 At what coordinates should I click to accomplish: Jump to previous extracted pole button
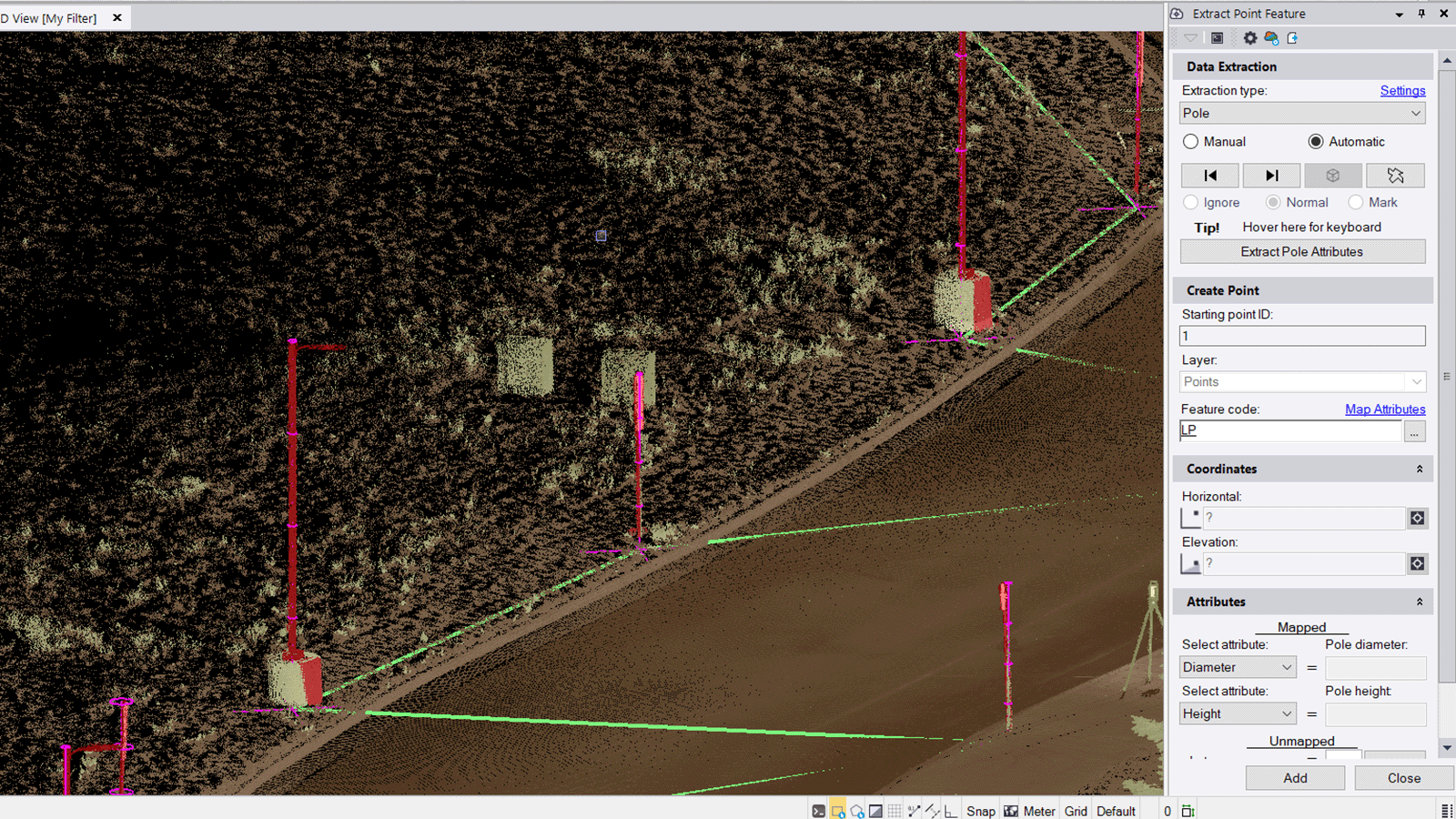(x=1209, y=176)
